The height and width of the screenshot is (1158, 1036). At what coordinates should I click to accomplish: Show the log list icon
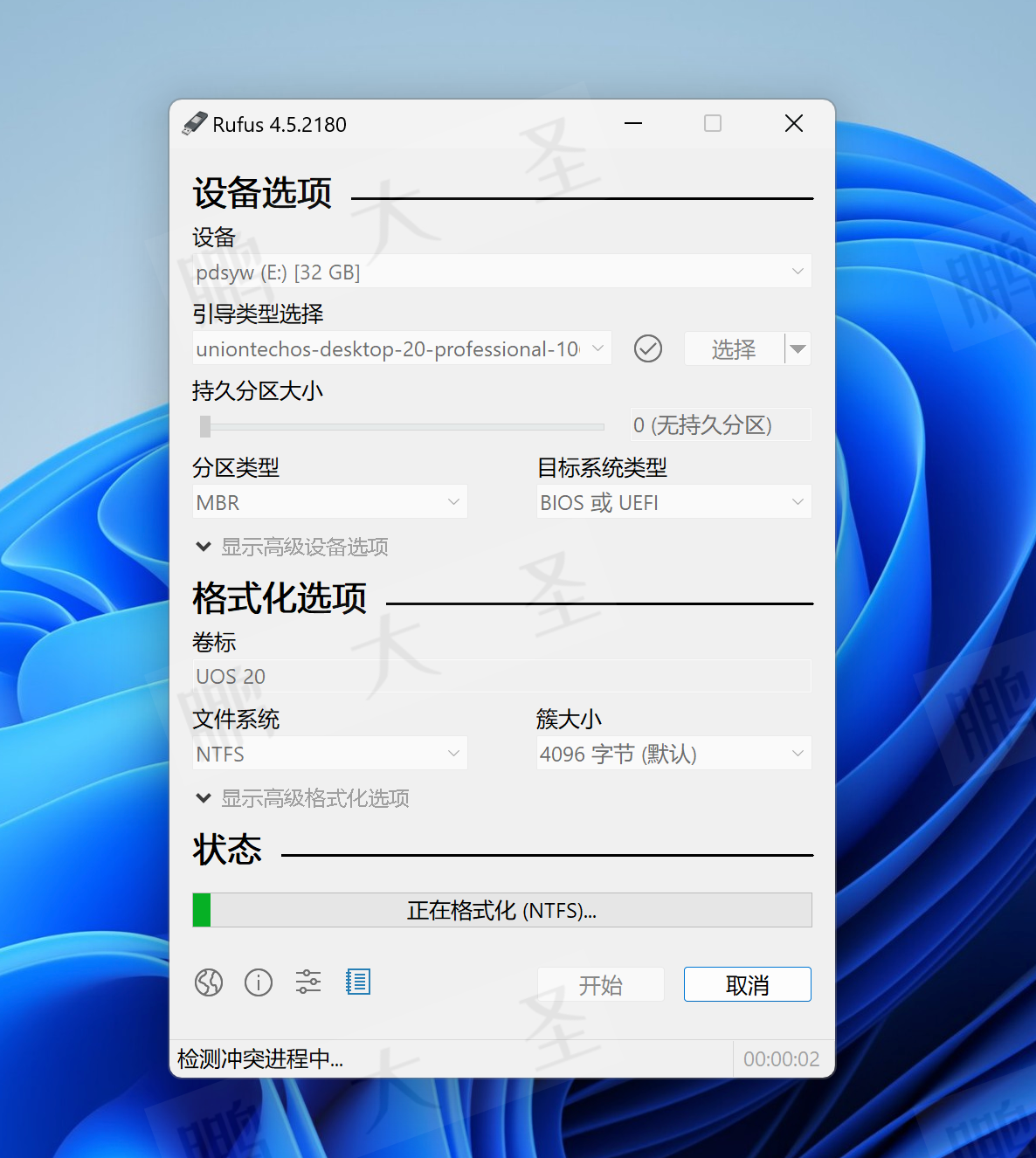coord(358,982)
